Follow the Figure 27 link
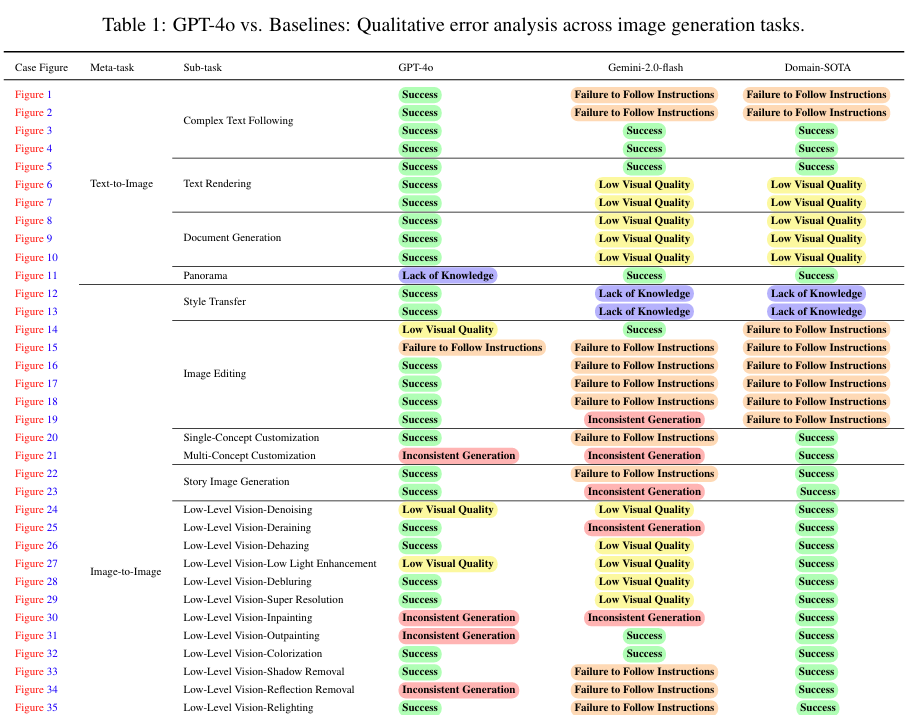Viewport: 913px width, 715px height. tap(36, 564)
